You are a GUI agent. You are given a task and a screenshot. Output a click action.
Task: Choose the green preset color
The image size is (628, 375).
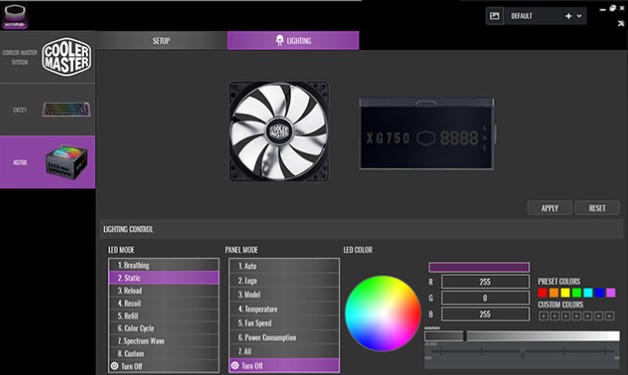pyautogui.click(x=577, y=293)
